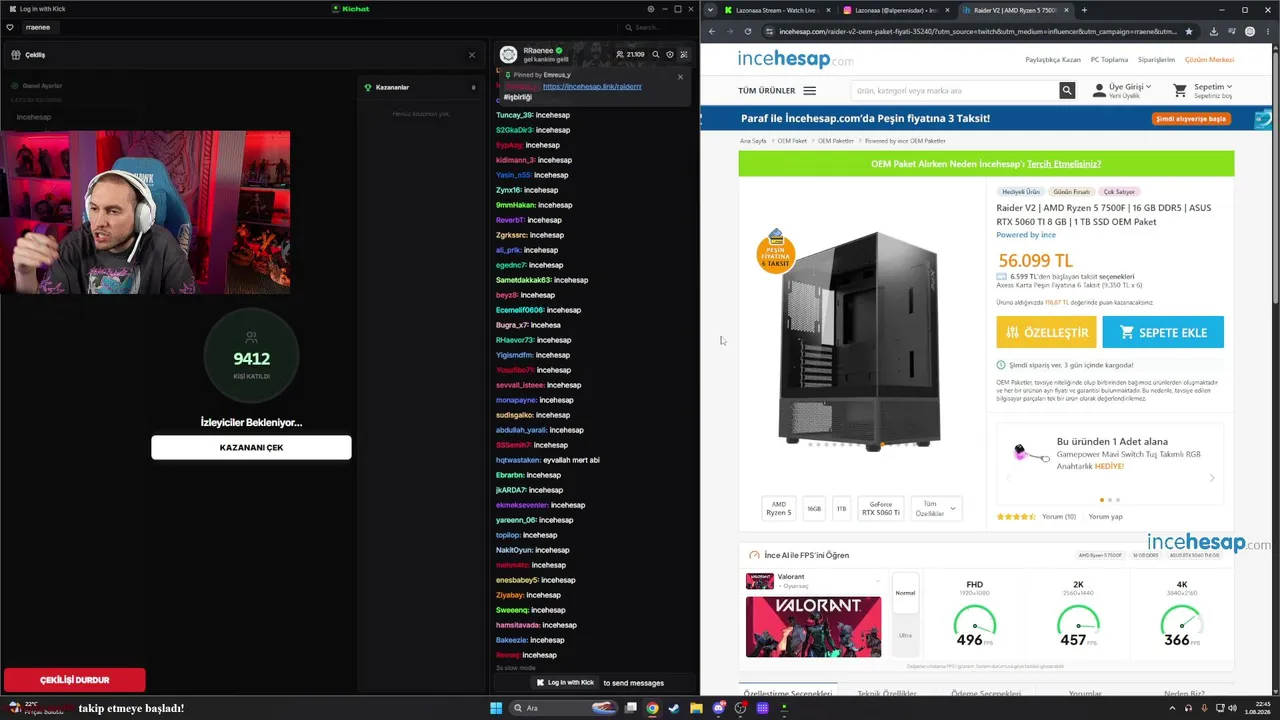Click the KAZANANI ÇEK button
Screen dimensions: 1280x720
251,447
